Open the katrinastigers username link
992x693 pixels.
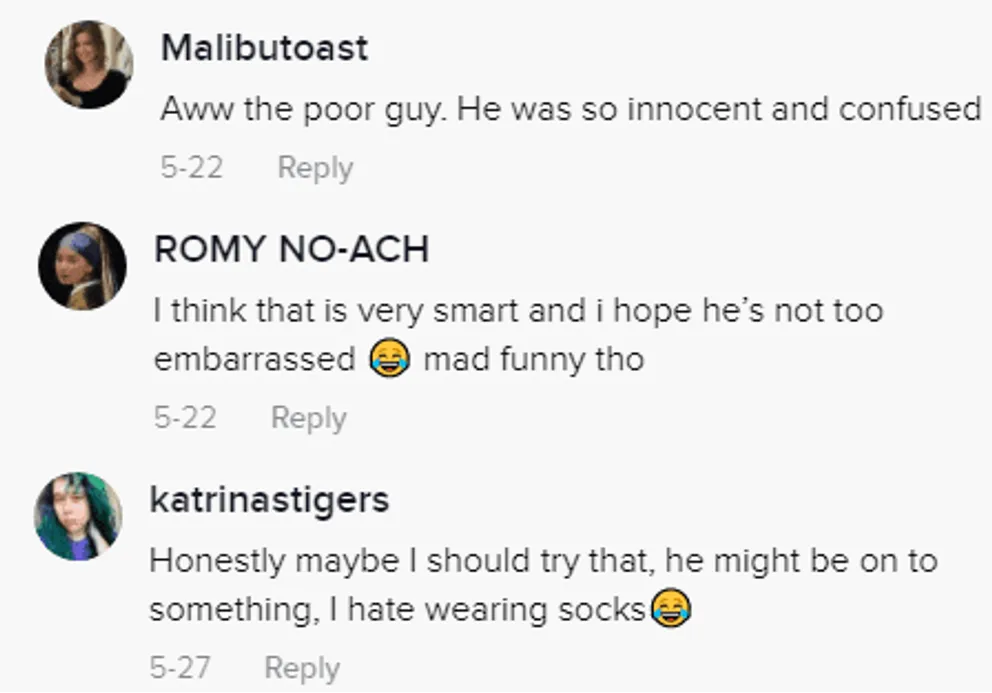pos(269,499)
